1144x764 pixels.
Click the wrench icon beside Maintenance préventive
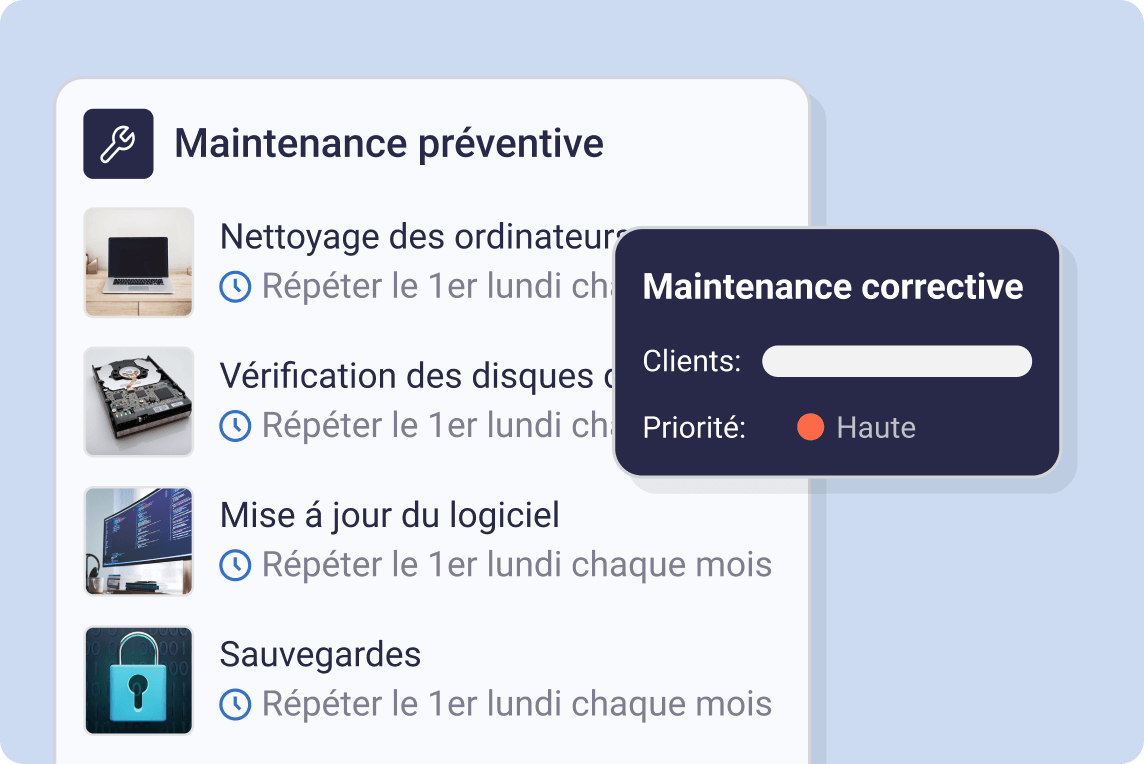[x=118, y=144]
